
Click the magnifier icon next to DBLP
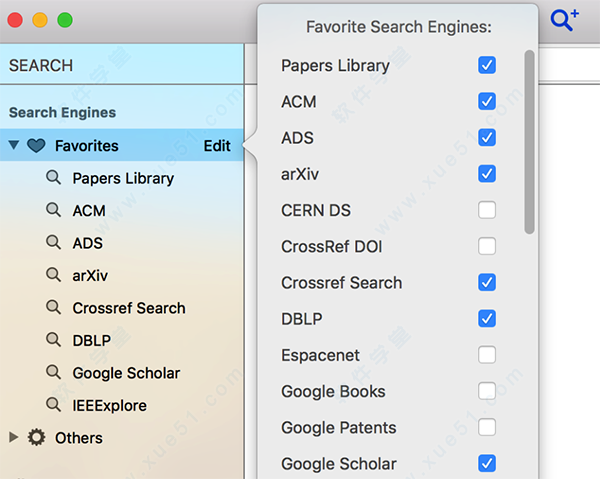(x=53, y=340)
